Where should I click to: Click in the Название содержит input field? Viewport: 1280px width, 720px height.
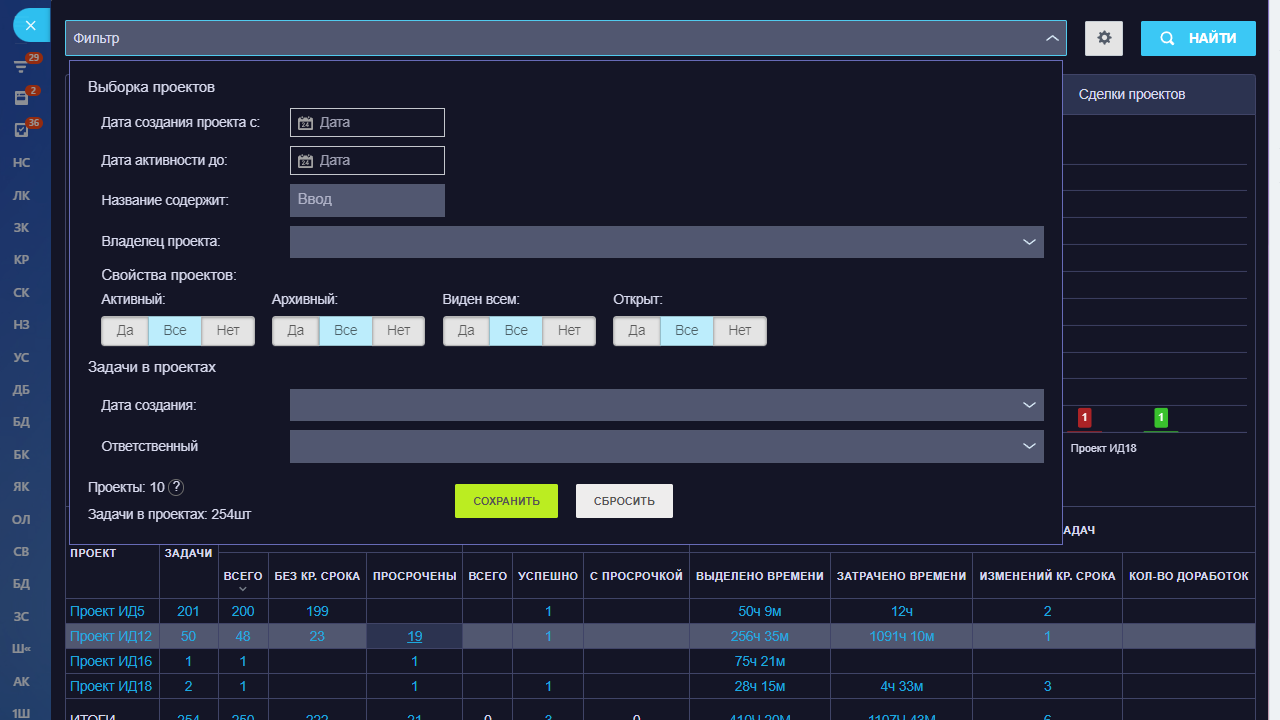tap(367, 200)
